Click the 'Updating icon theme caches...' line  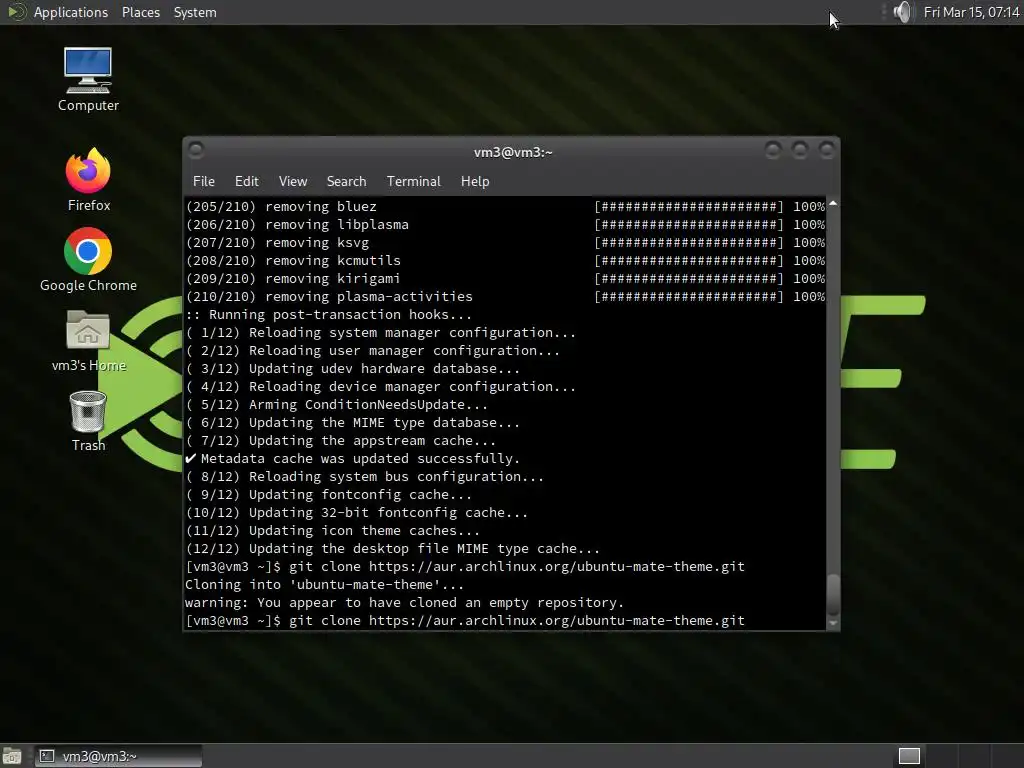(332, 531)
